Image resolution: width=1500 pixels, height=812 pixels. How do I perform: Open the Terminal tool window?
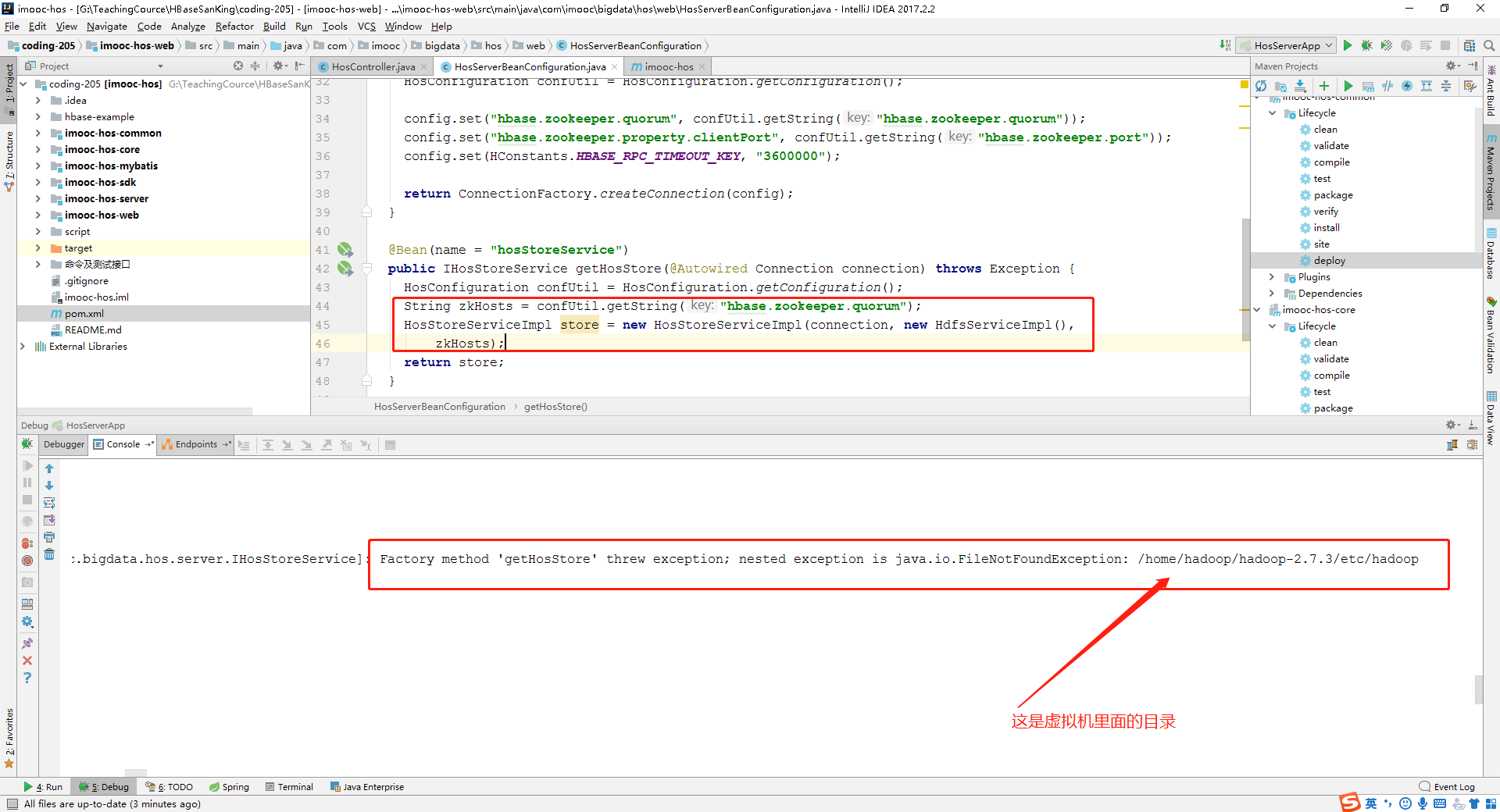point(289,787)
